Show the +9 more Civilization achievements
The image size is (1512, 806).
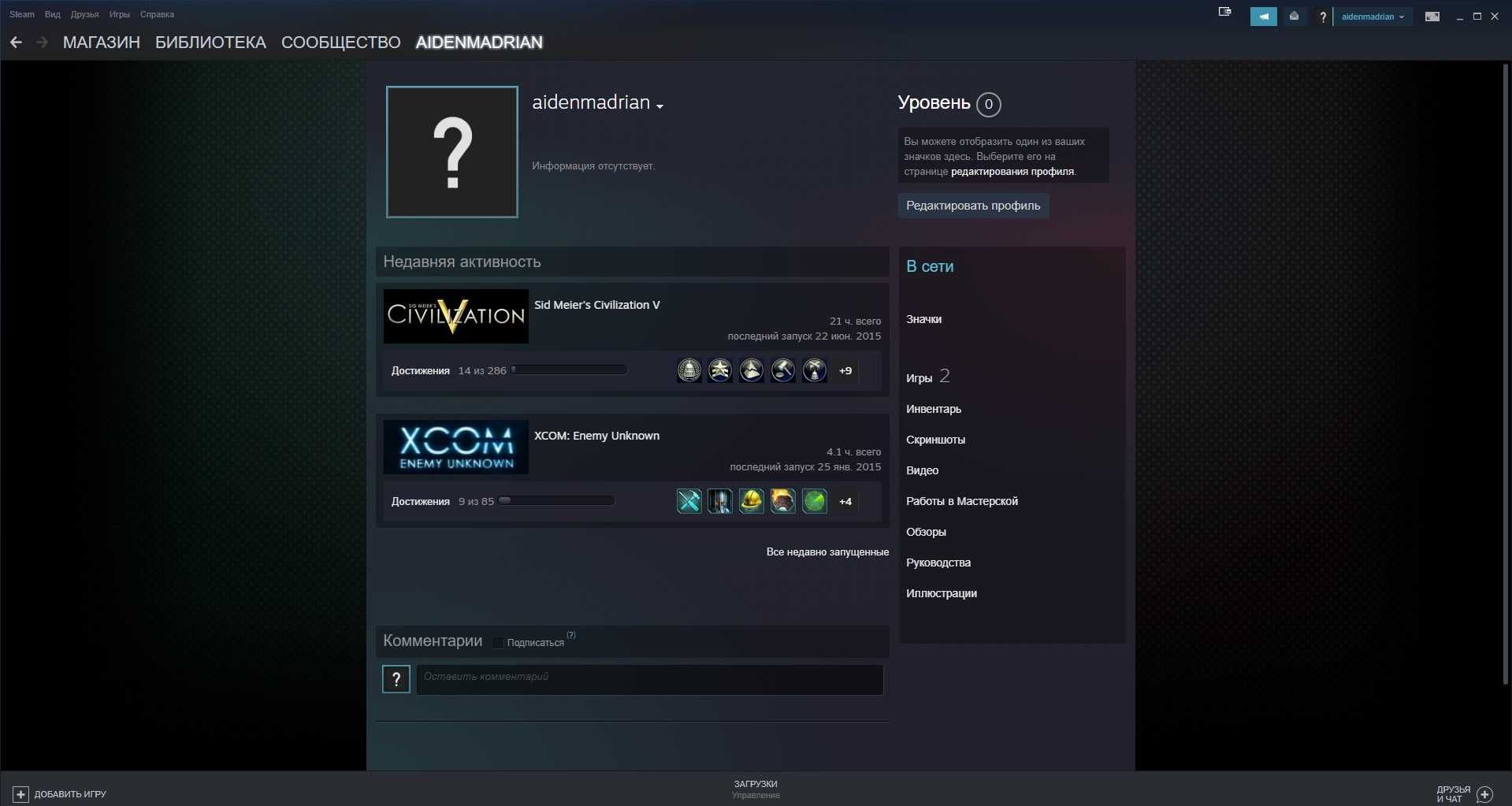tap(845, 370)
